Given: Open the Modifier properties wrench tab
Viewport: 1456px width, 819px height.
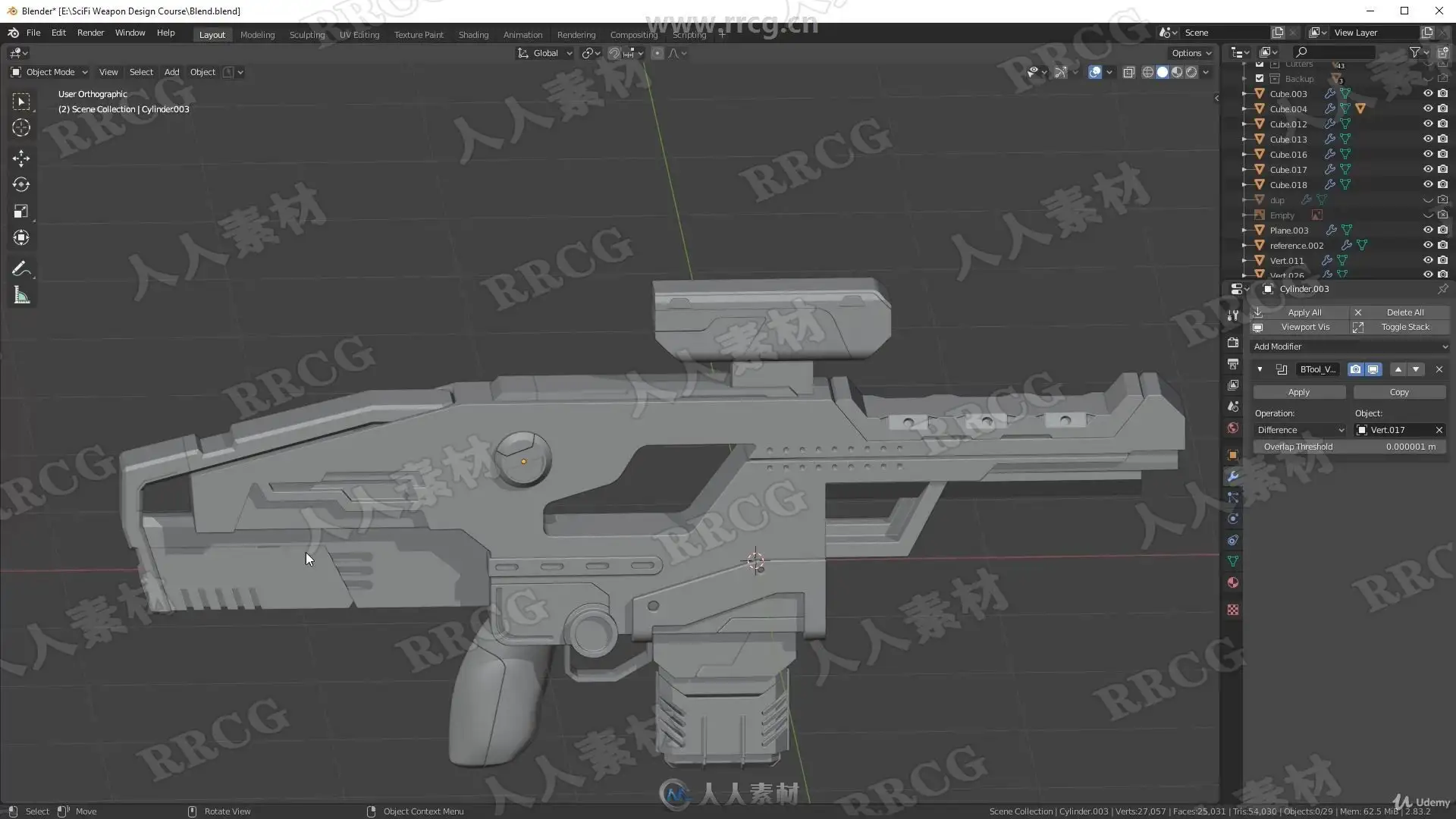Looking at the screenshot, I should click(1233, 476).
